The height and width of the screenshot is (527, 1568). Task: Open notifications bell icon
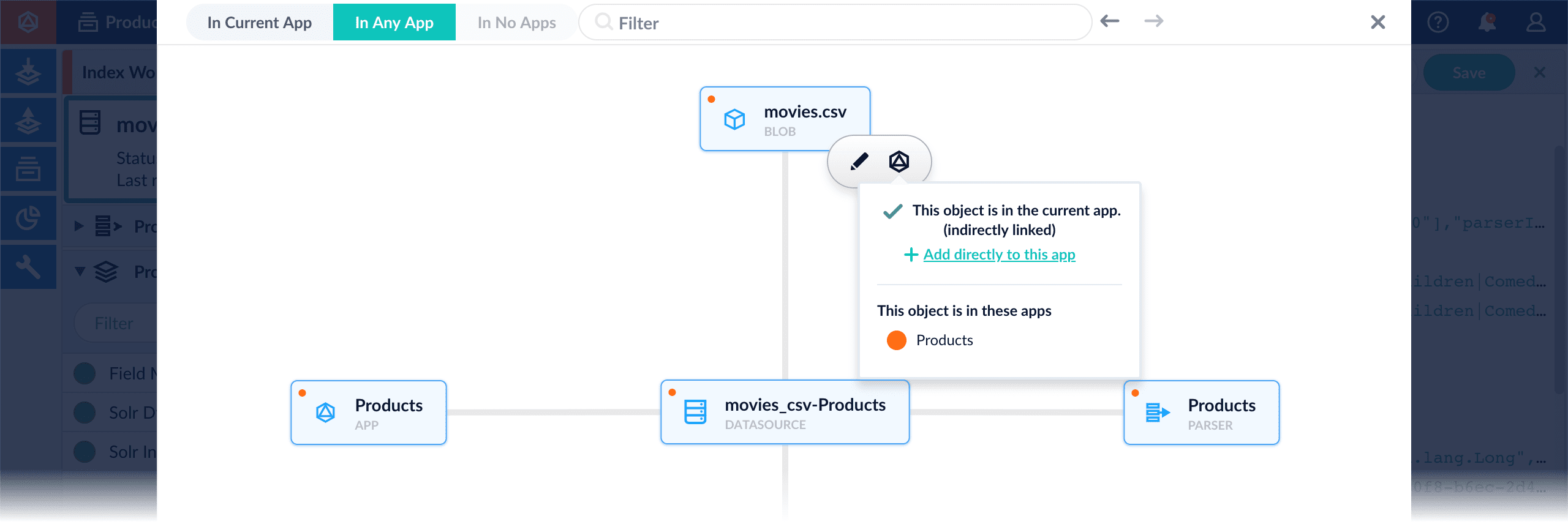1487,22
